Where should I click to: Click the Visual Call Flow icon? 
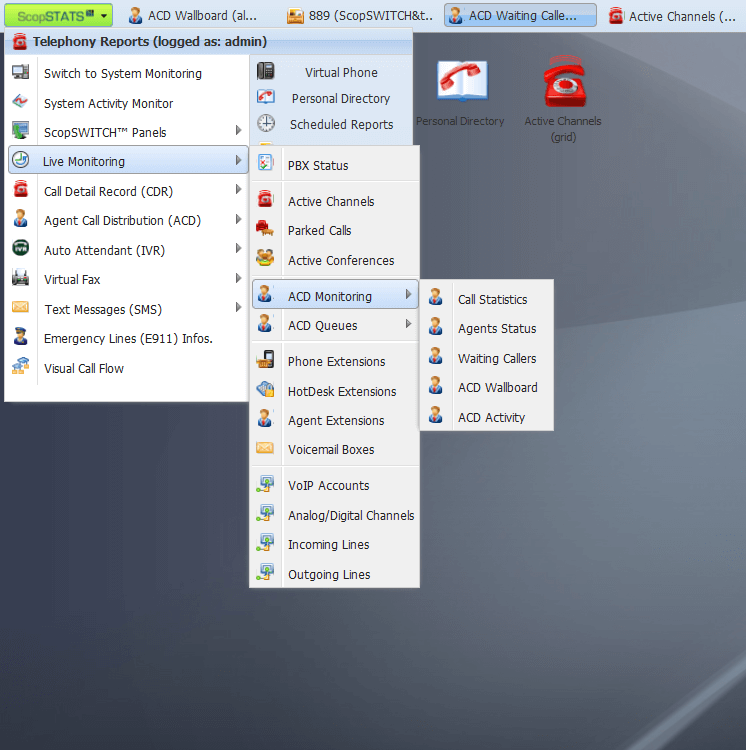coord(21,368)
